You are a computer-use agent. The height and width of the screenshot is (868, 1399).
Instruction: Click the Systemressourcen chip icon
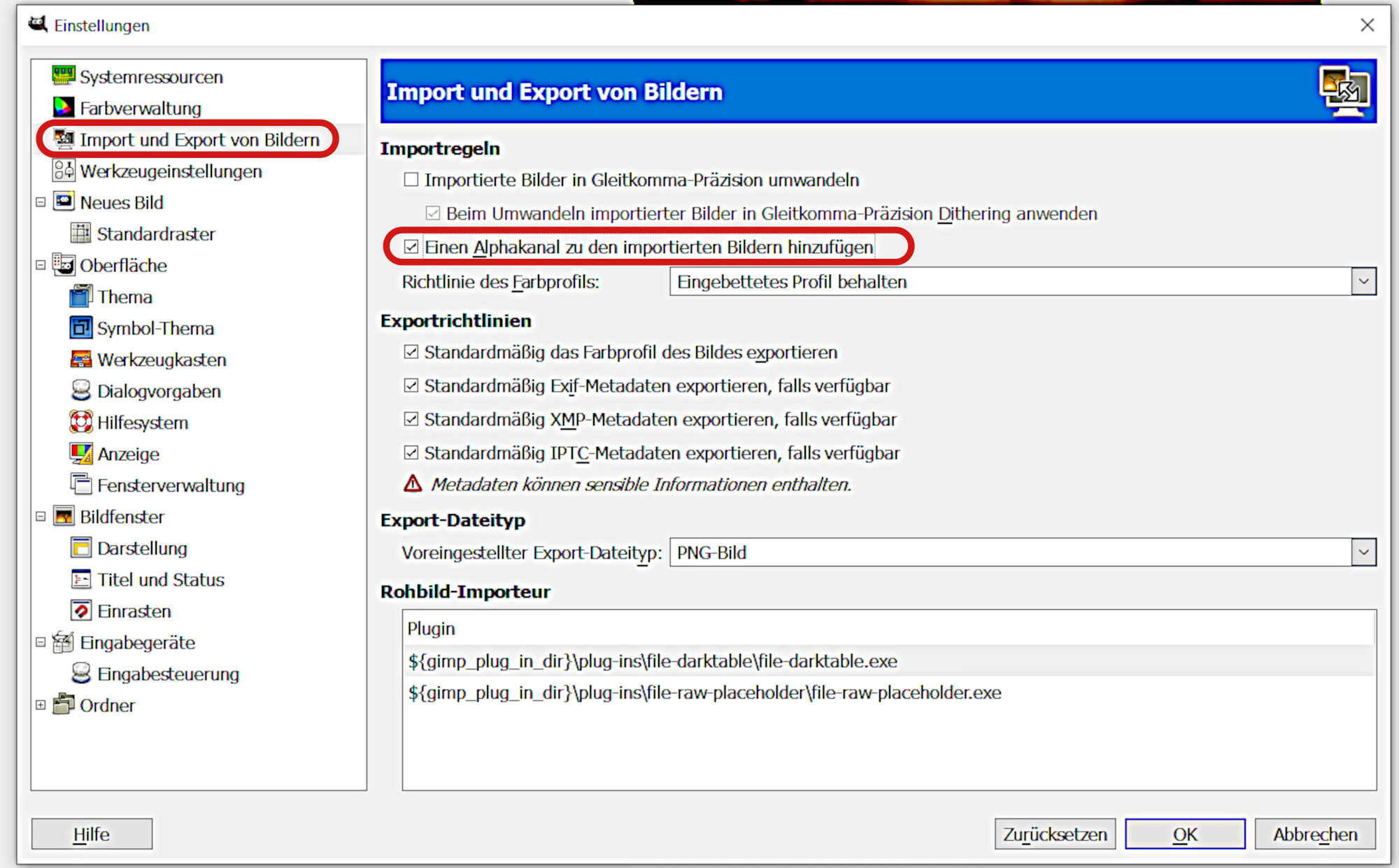click(x=64, y=76)
